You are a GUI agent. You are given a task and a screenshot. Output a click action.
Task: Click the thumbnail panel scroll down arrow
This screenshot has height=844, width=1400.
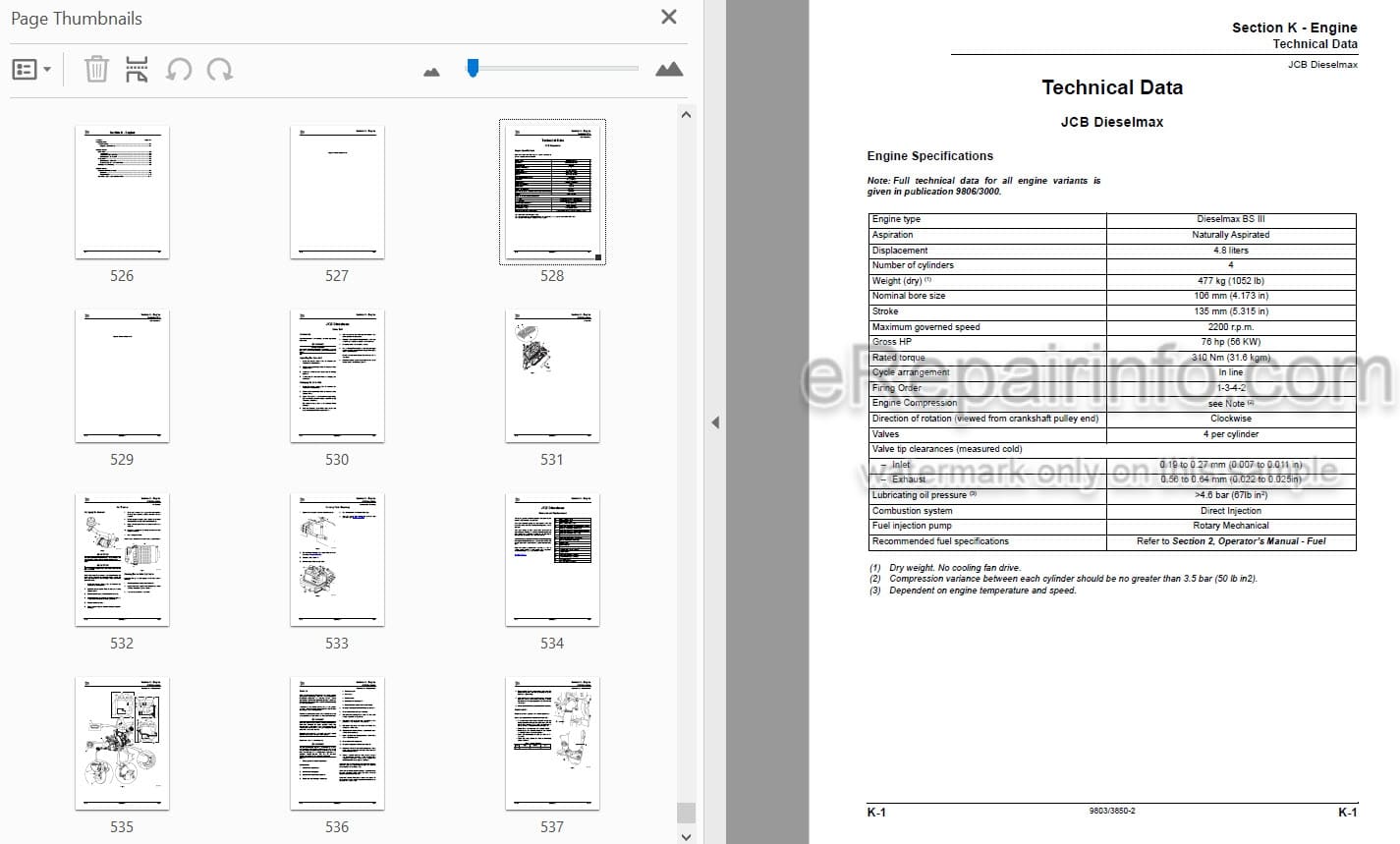[x=686, y=835]
